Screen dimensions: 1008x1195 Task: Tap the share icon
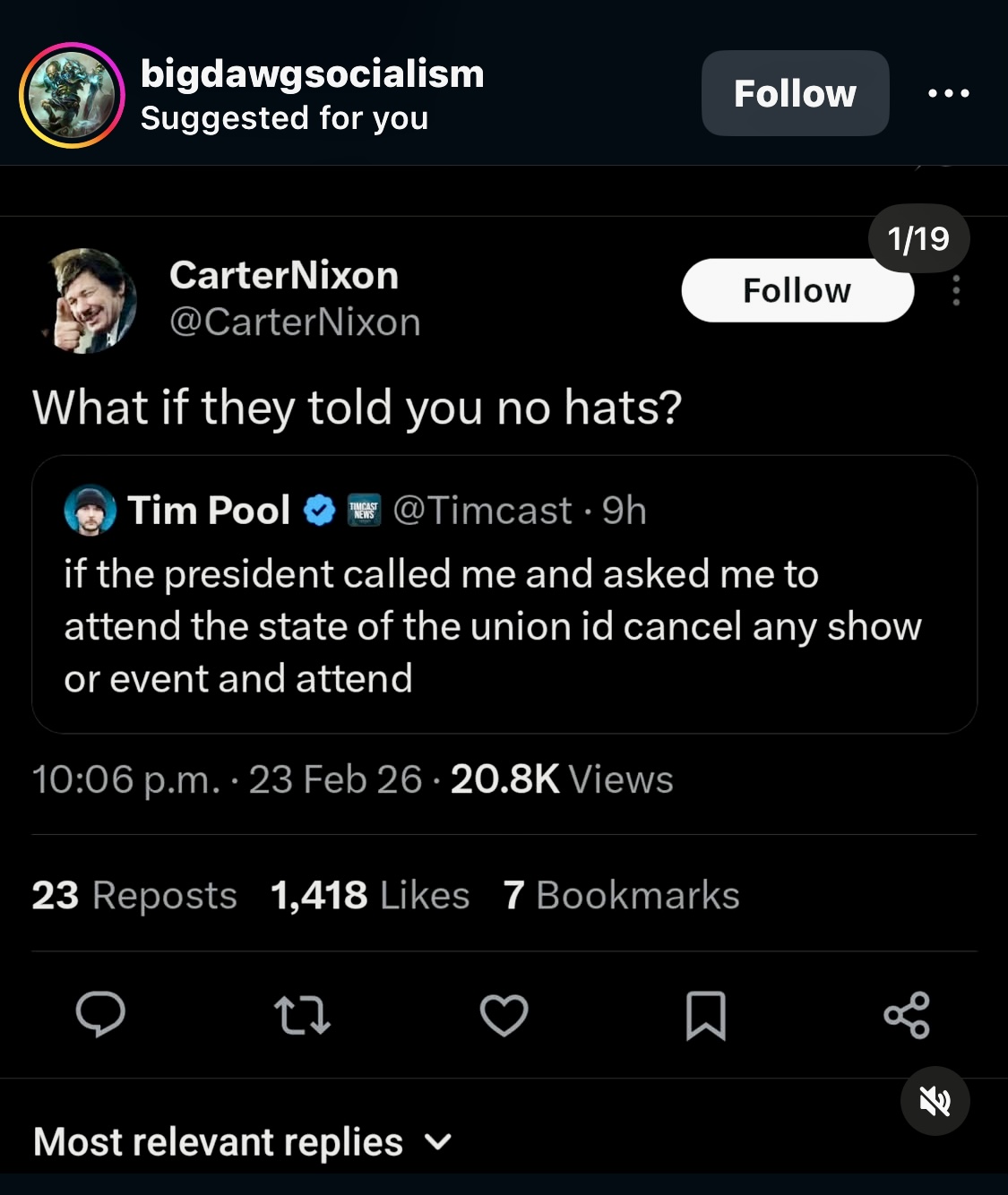pos(907,1016)
